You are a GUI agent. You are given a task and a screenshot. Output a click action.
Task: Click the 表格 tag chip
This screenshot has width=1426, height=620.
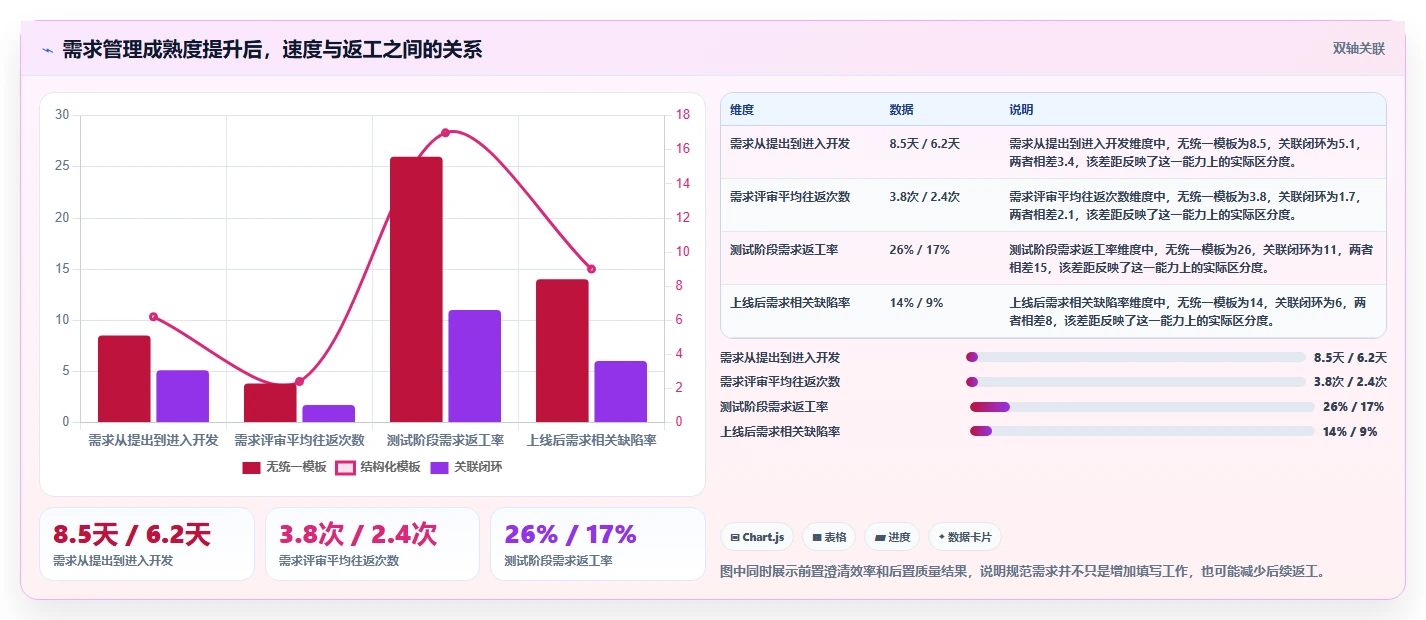829,537
